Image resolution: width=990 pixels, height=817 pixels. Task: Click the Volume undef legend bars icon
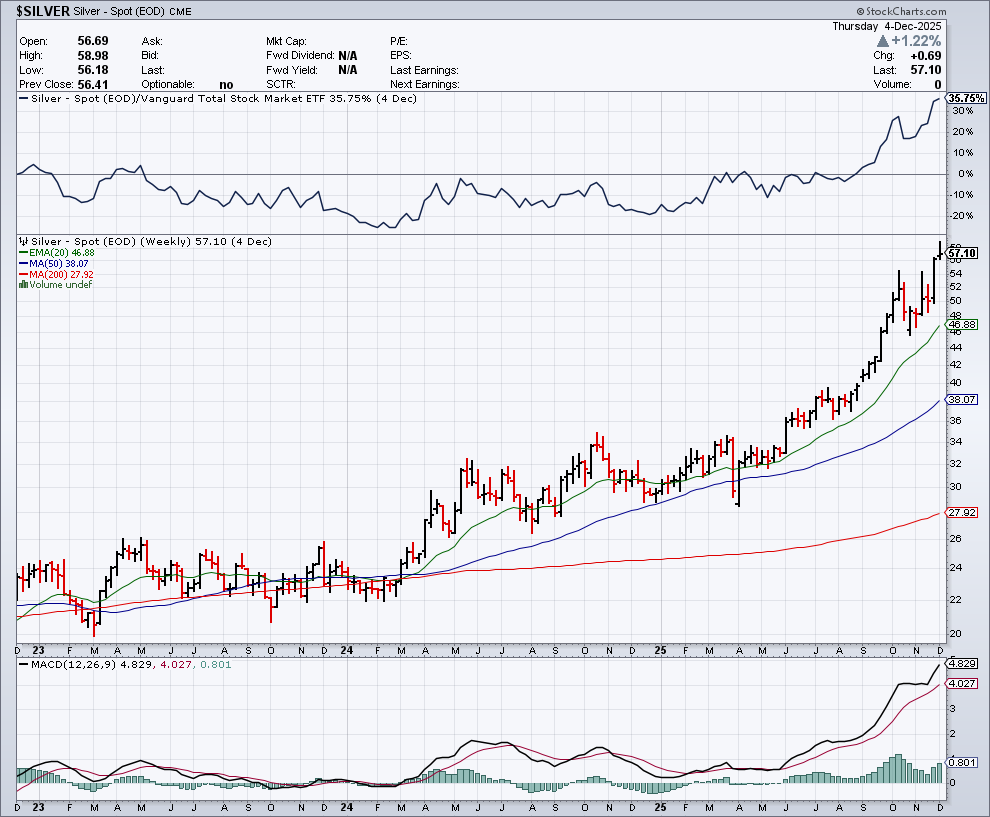(x=22, y=285)
